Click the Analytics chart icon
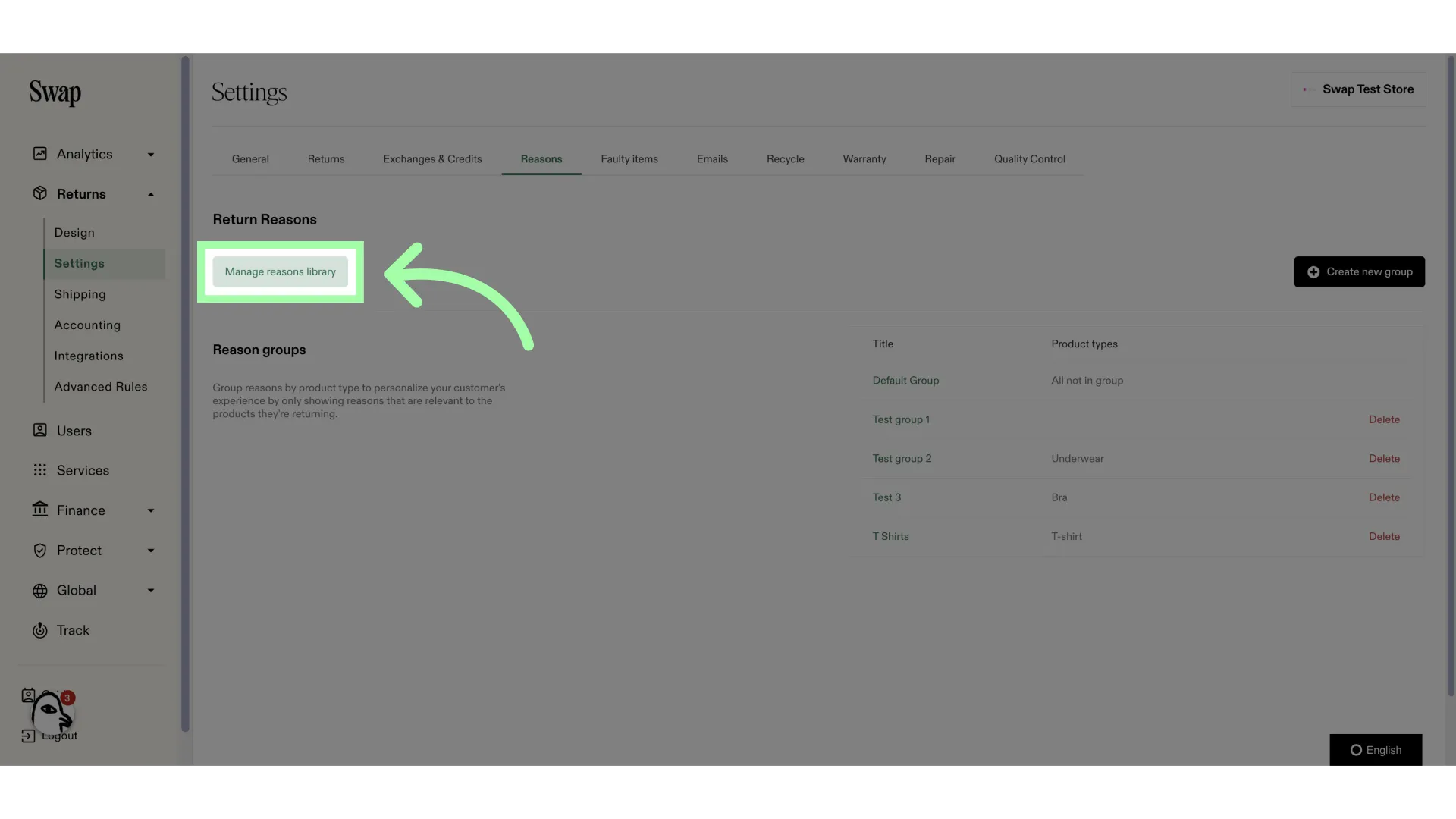Screen dimensions: 1456x819 (x=40, y=154)
